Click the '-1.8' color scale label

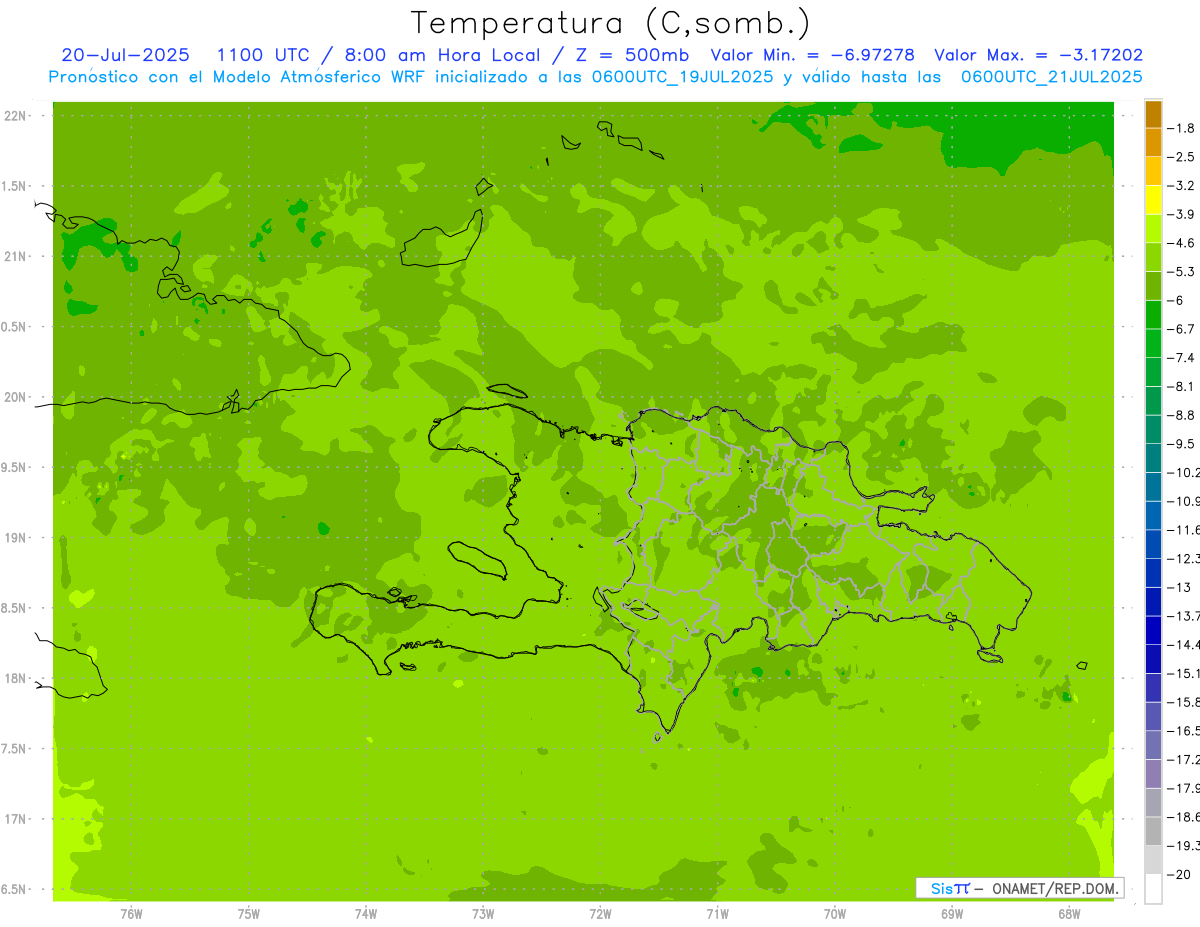coord(1182,128)
